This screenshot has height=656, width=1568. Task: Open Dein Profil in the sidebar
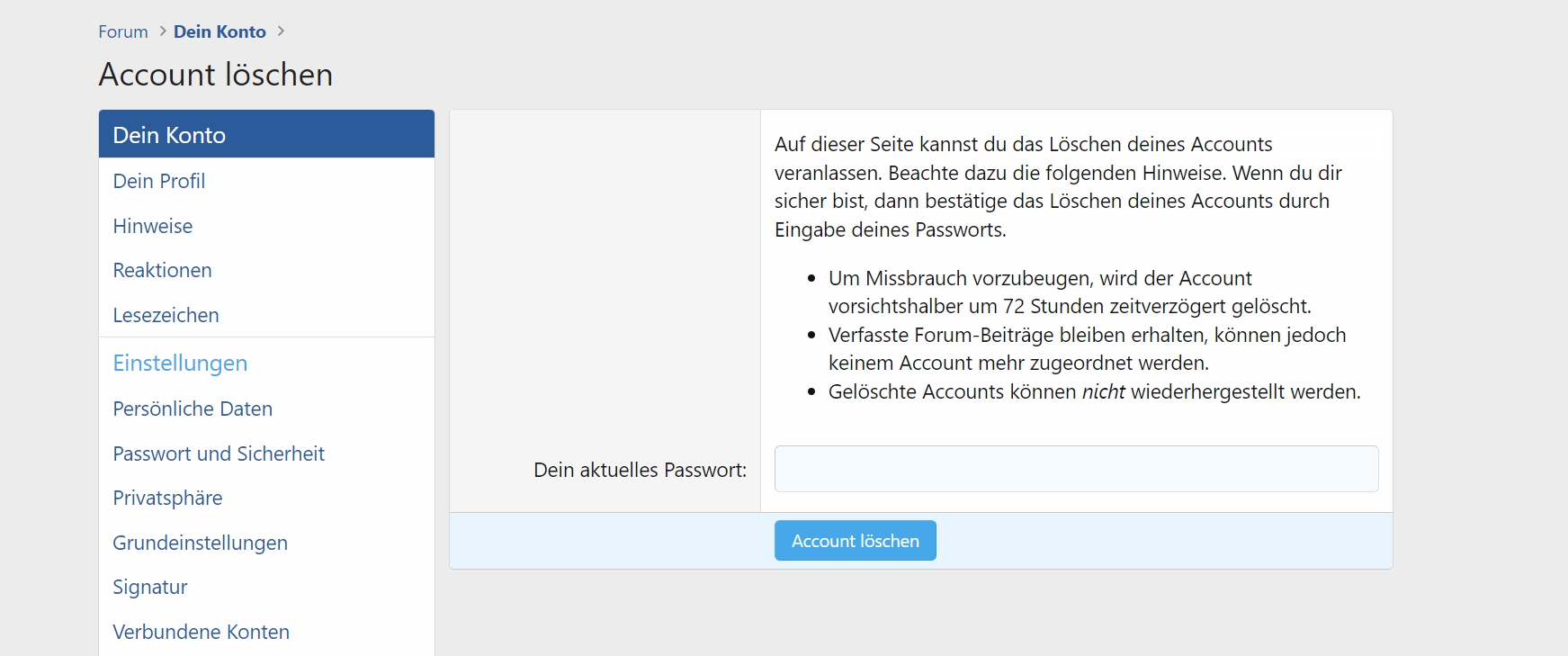(x=159, y=181)
